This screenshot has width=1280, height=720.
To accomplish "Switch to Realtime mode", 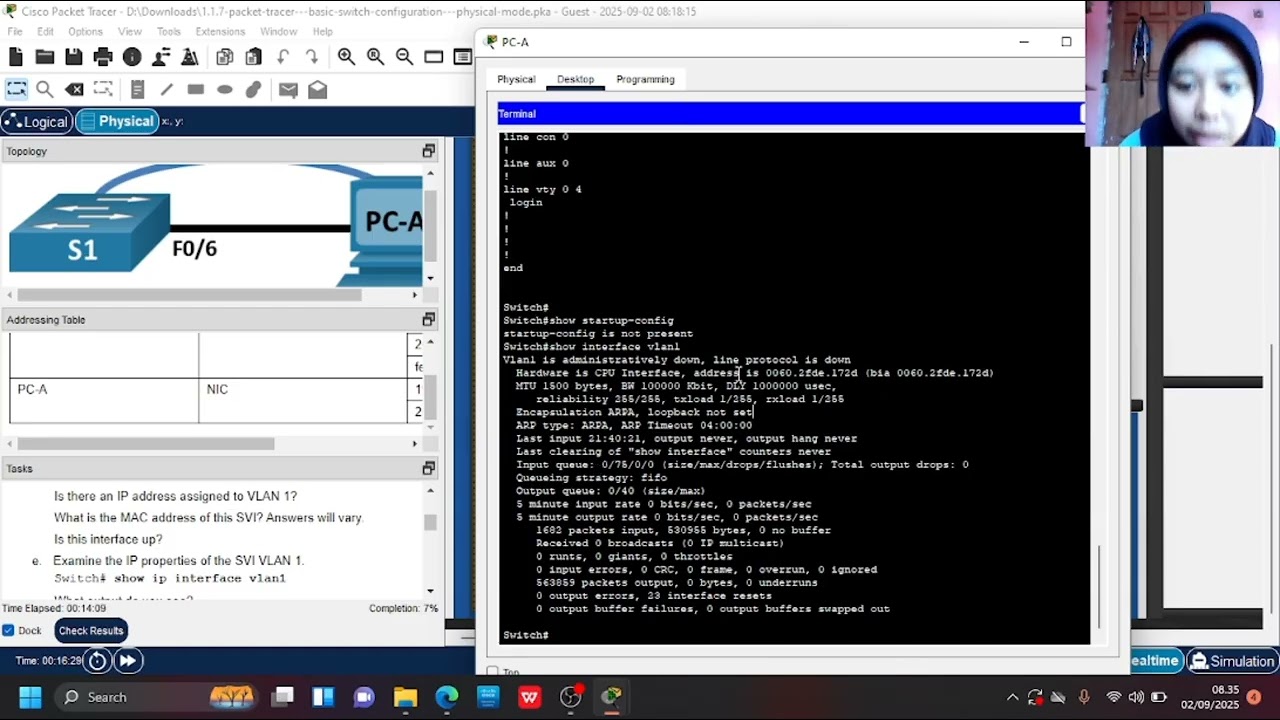I will (1155, 661).
